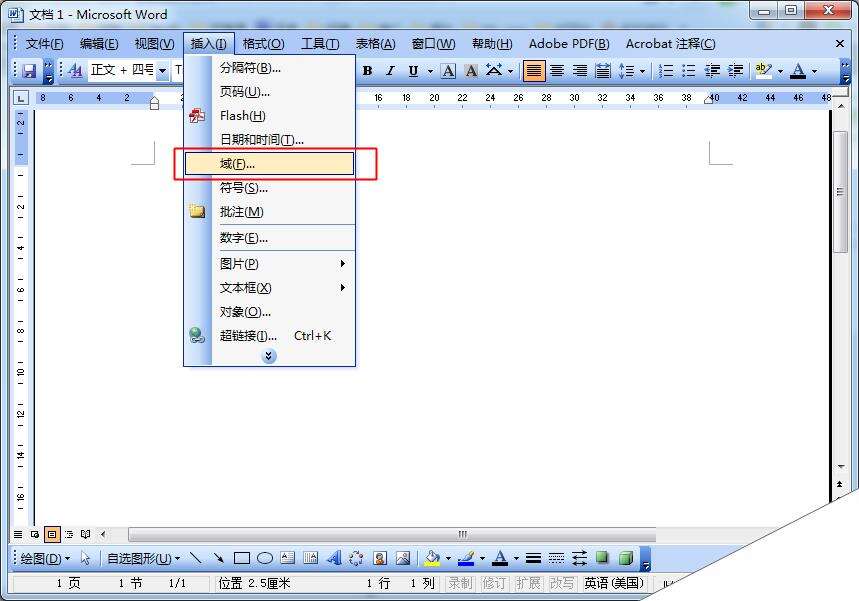
Task: Open the 文件(F) menu
Action: coord(45,44)
